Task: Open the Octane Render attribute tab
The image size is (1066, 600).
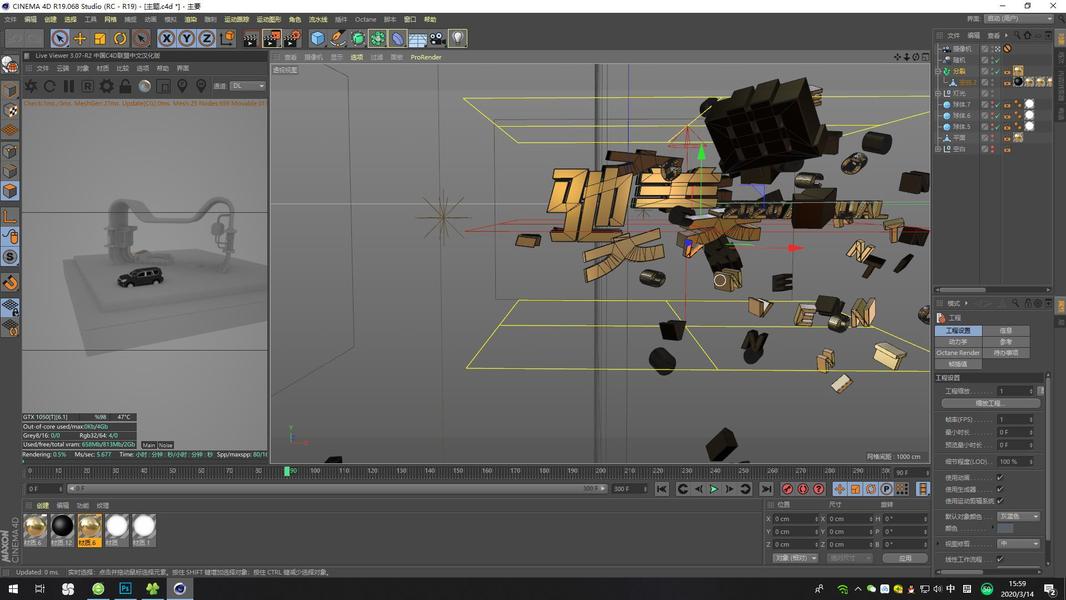Action: 958,353
